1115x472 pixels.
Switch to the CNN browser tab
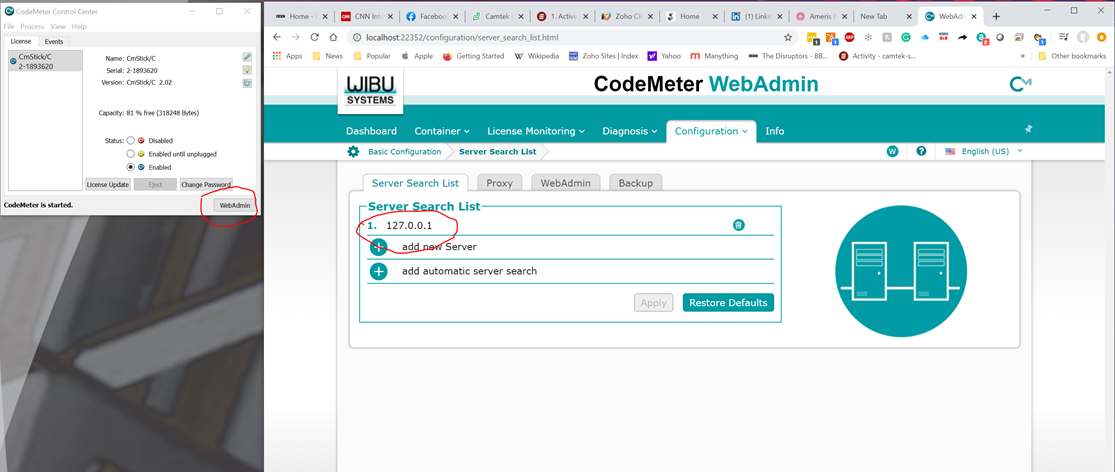coord(366,16)
